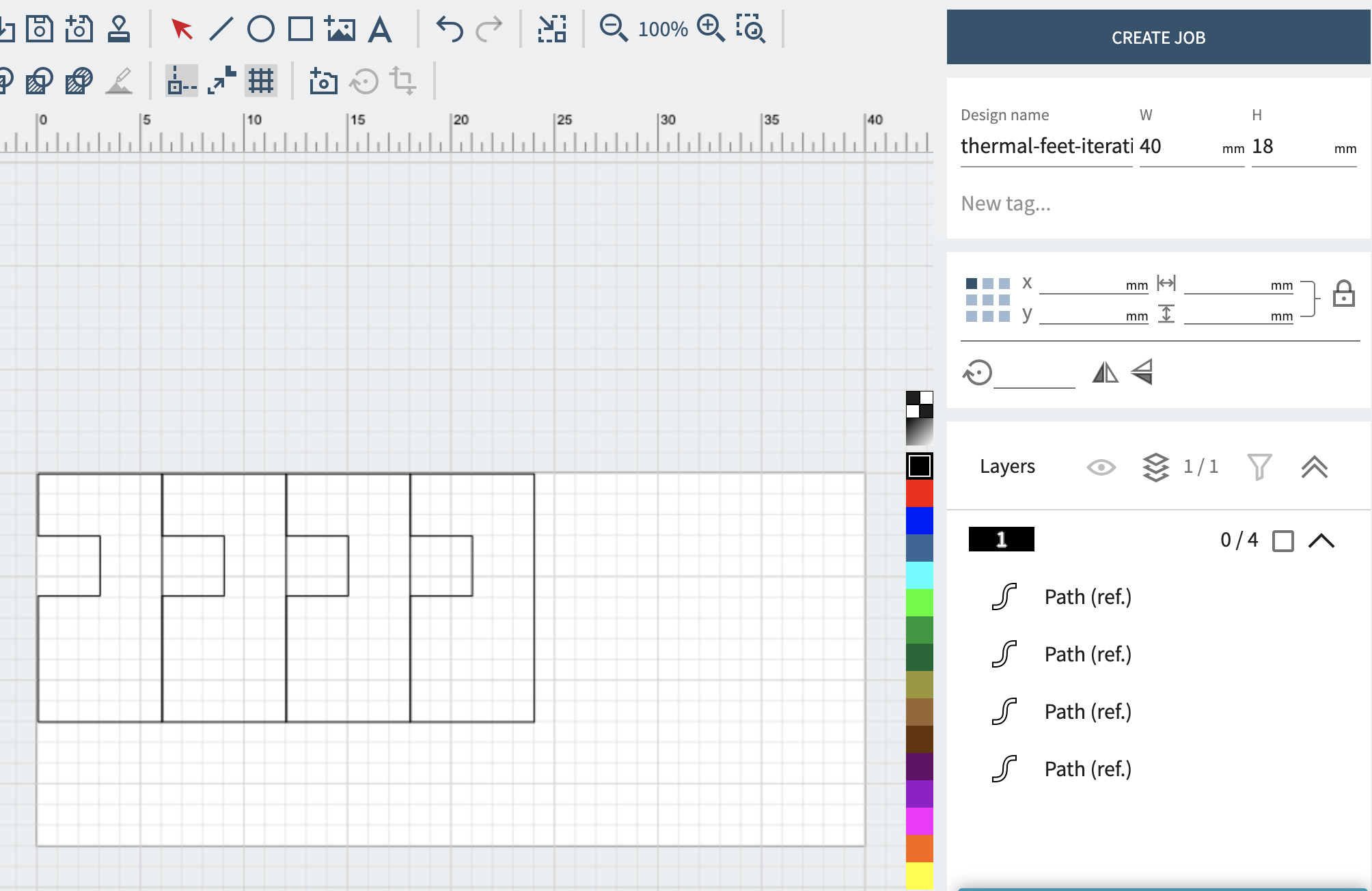1372x891 pixels.
Task: Select the Text tool
Action: pos(380,29)
